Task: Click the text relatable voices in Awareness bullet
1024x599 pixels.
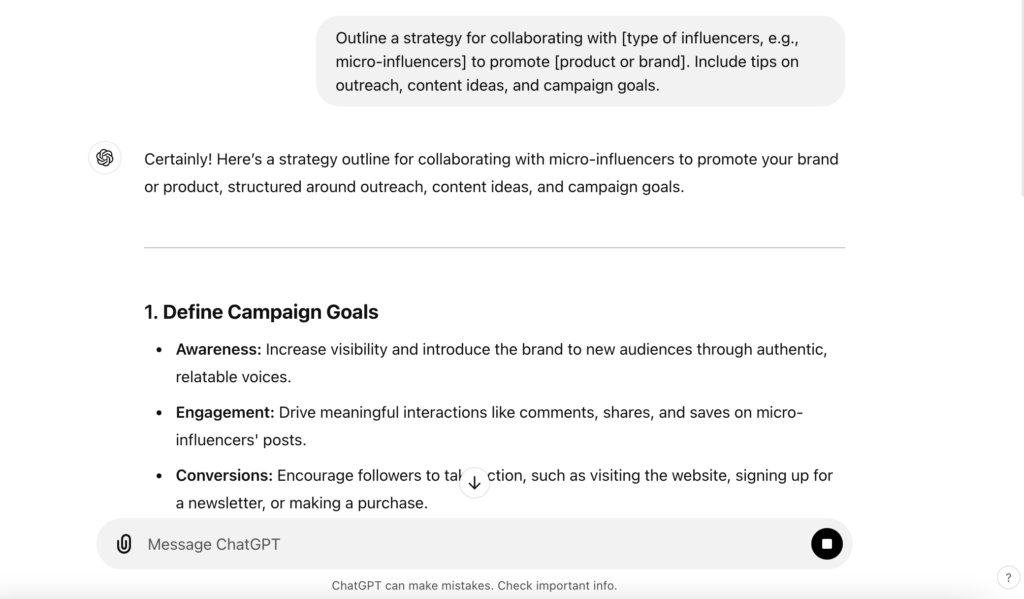Action: [x=233, y=377]
